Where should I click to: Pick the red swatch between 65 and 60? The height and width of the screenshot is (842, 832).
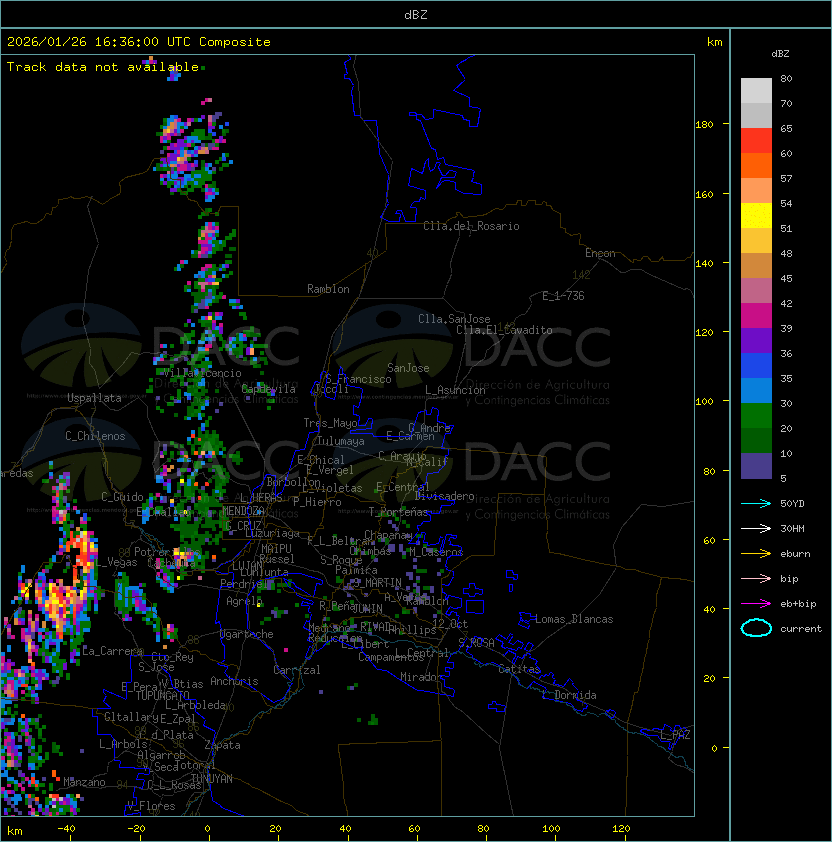tap(756, 141)
